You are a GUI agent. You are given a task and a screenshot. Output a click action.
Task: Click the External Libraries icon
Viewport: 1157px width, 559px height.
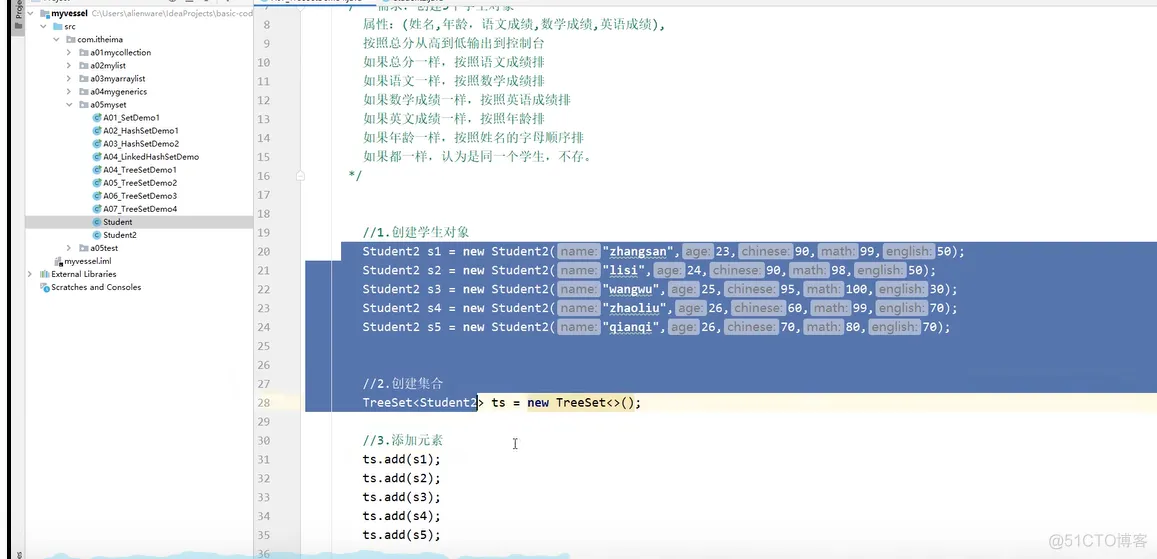click(44, 274)
